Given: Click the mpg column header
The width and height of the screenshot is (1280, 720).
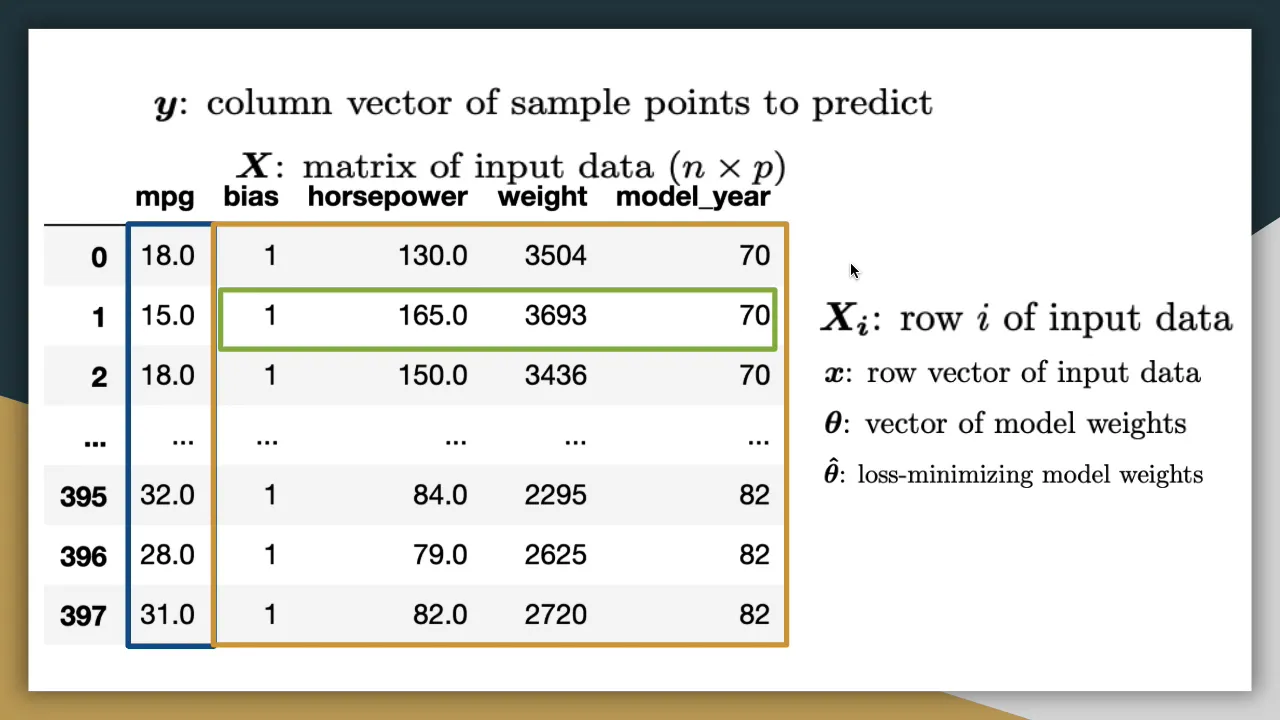Looking at the screenshot, I should coord(165,197).
